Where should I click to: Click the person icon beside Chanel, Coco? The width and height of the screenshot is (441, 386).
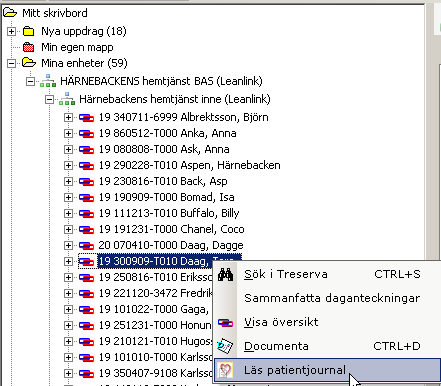[x=86, y=229]
